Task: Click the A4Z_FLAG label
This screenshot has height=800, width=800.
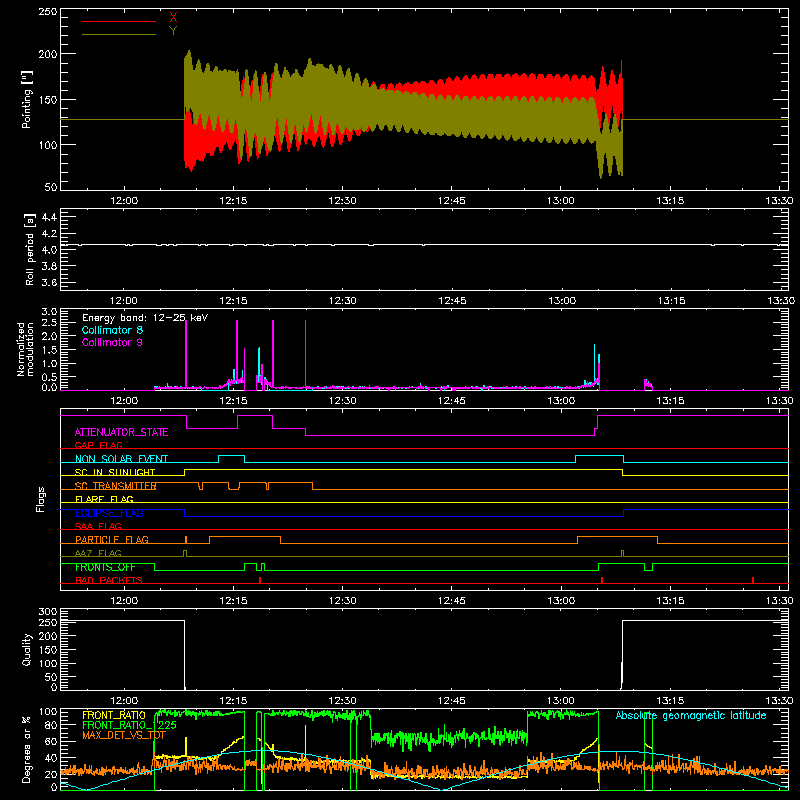Action: 98,553
